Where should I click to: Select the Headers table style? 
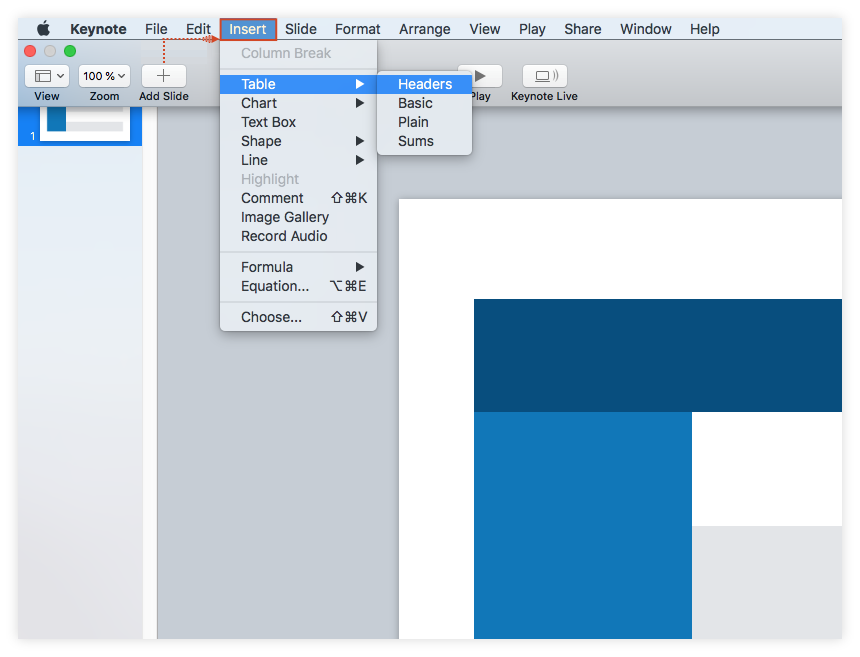[x=424, y=84]
